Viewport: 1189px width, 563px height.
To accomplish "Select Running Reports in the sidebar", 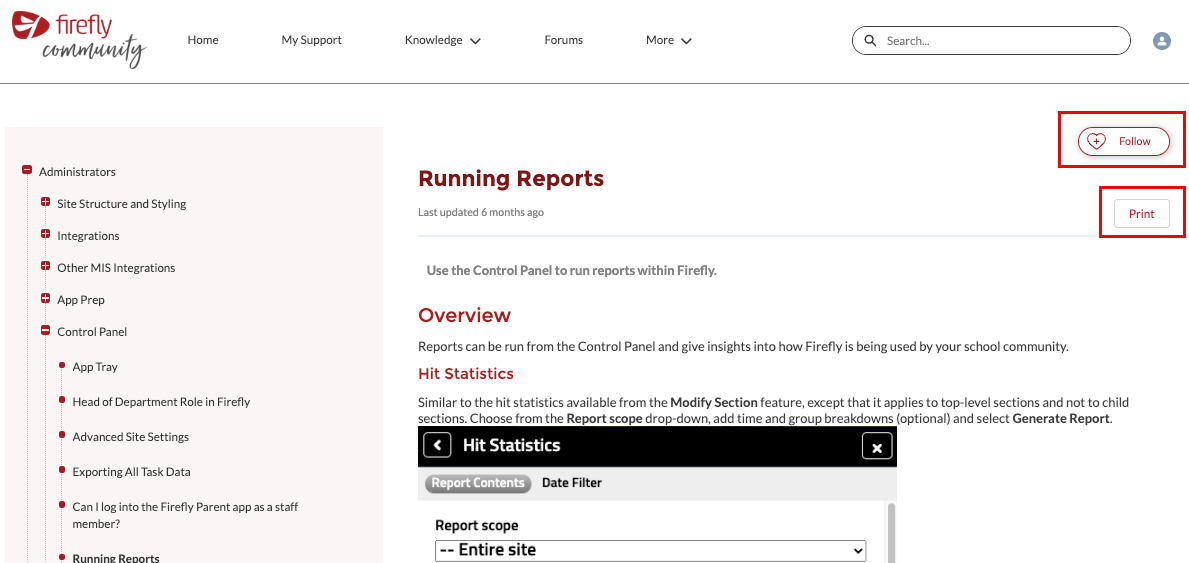I will point(116,558).
